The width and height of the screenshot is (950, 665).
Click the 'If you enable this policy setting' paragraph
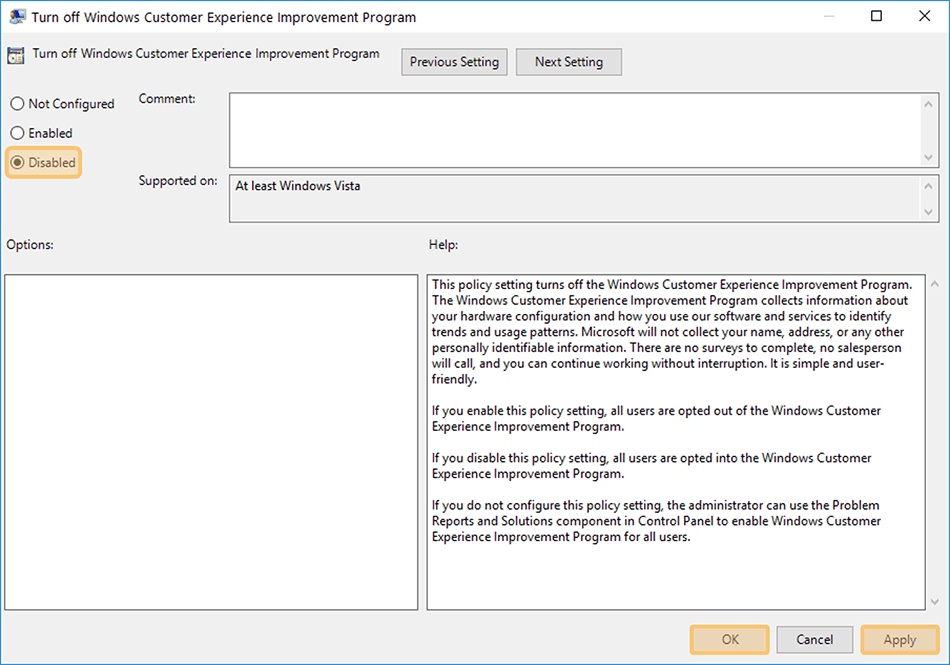[656, 419]
